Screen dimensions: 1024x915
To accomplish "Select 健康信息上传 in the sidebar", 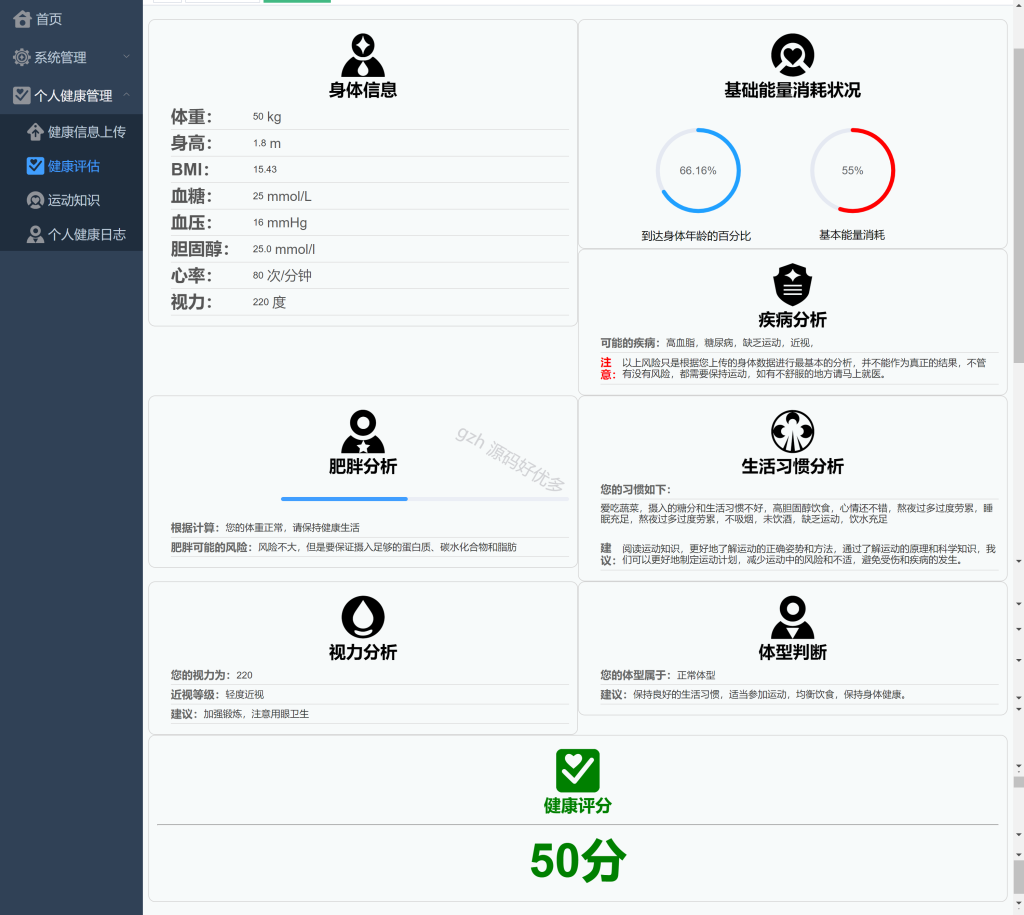I will point(71,132).
